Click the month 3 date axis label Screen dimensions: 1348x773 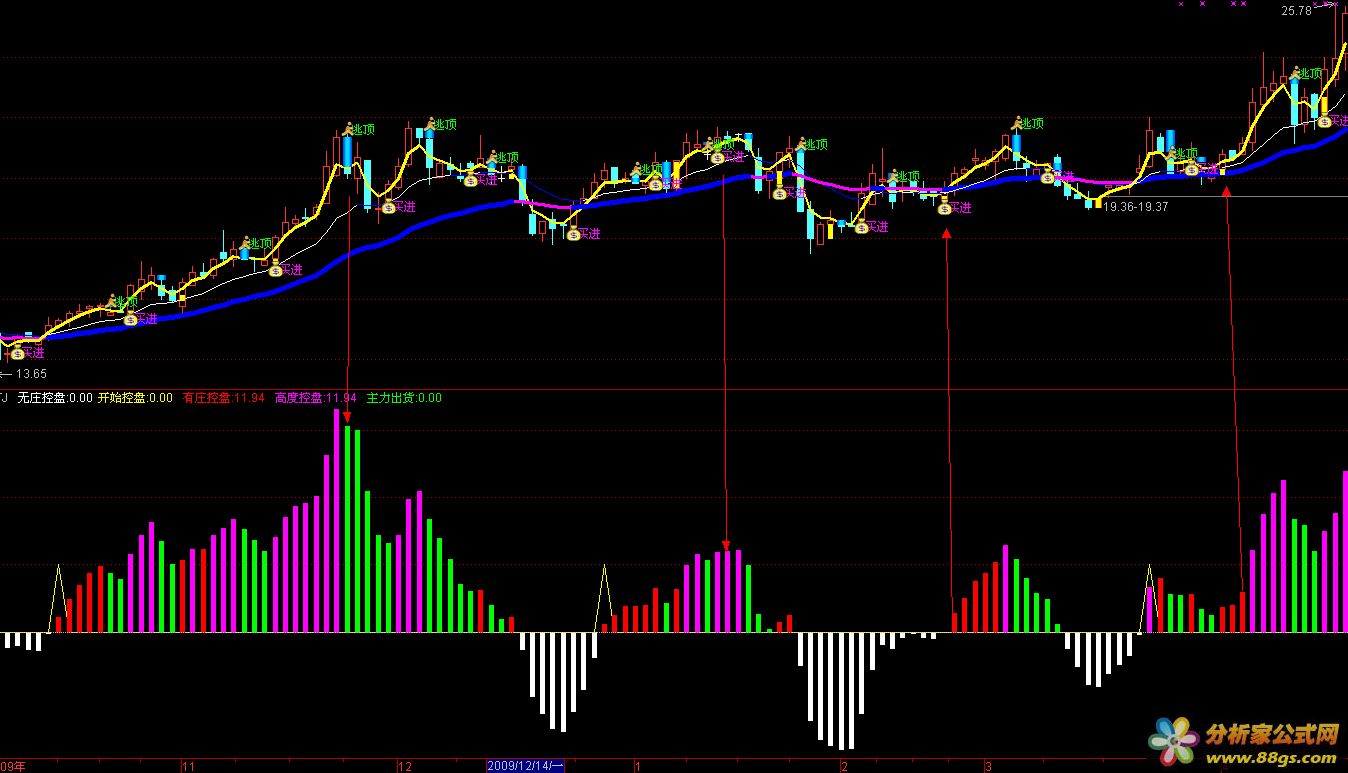pyautogui.click(x=988, y=767)
